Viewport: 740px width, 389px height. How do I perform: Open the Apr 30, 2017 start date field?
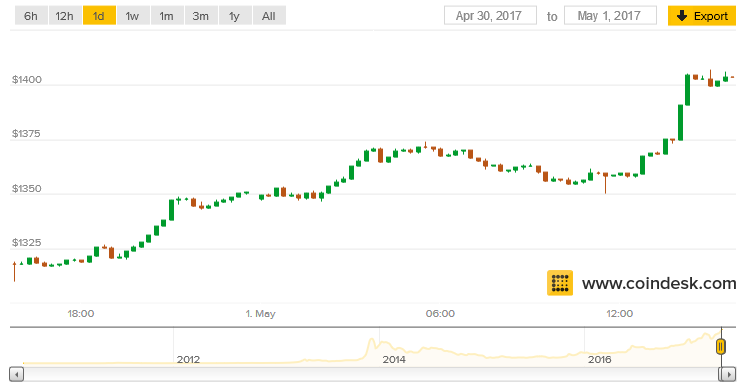tap(490, 16)
